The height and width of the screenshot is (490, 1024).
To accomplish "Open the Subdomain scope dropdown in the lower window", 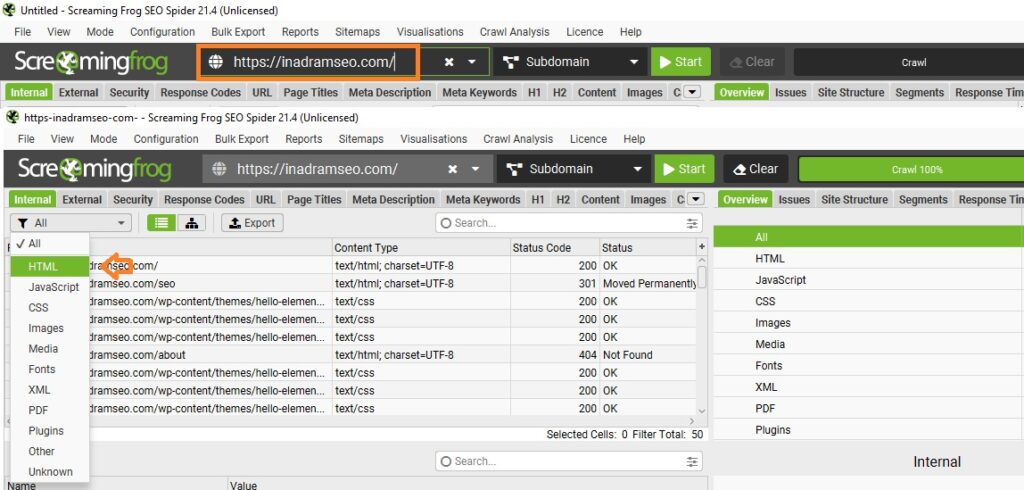I will point(574,169).
